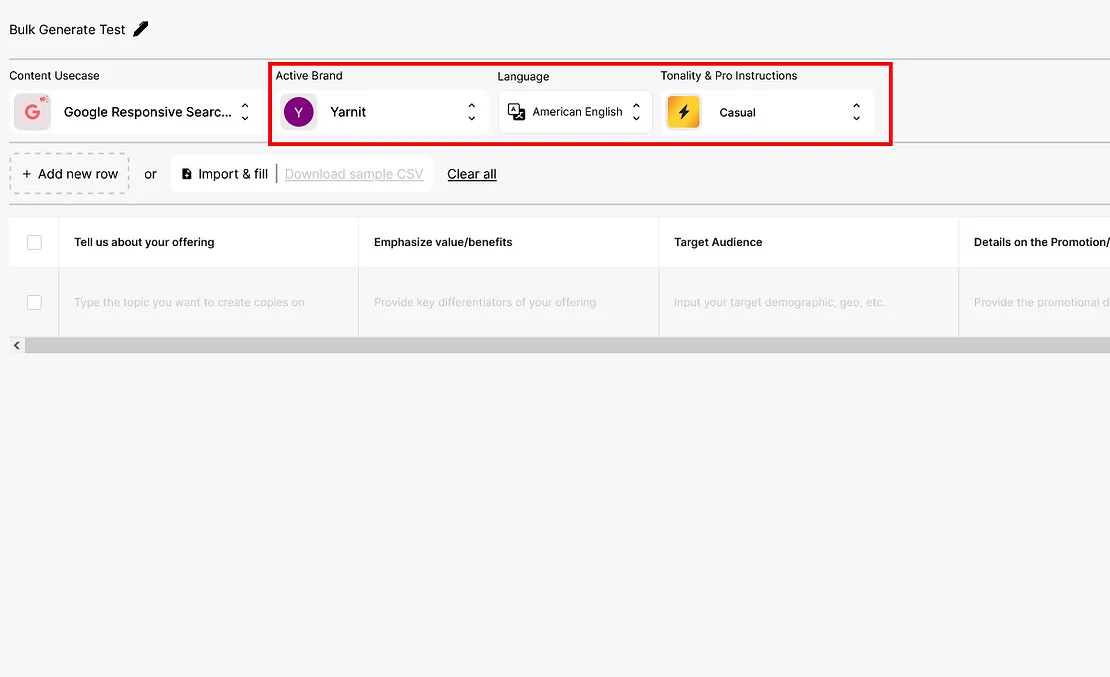Click the purple Yarnit brand avatar

point(299,112)
